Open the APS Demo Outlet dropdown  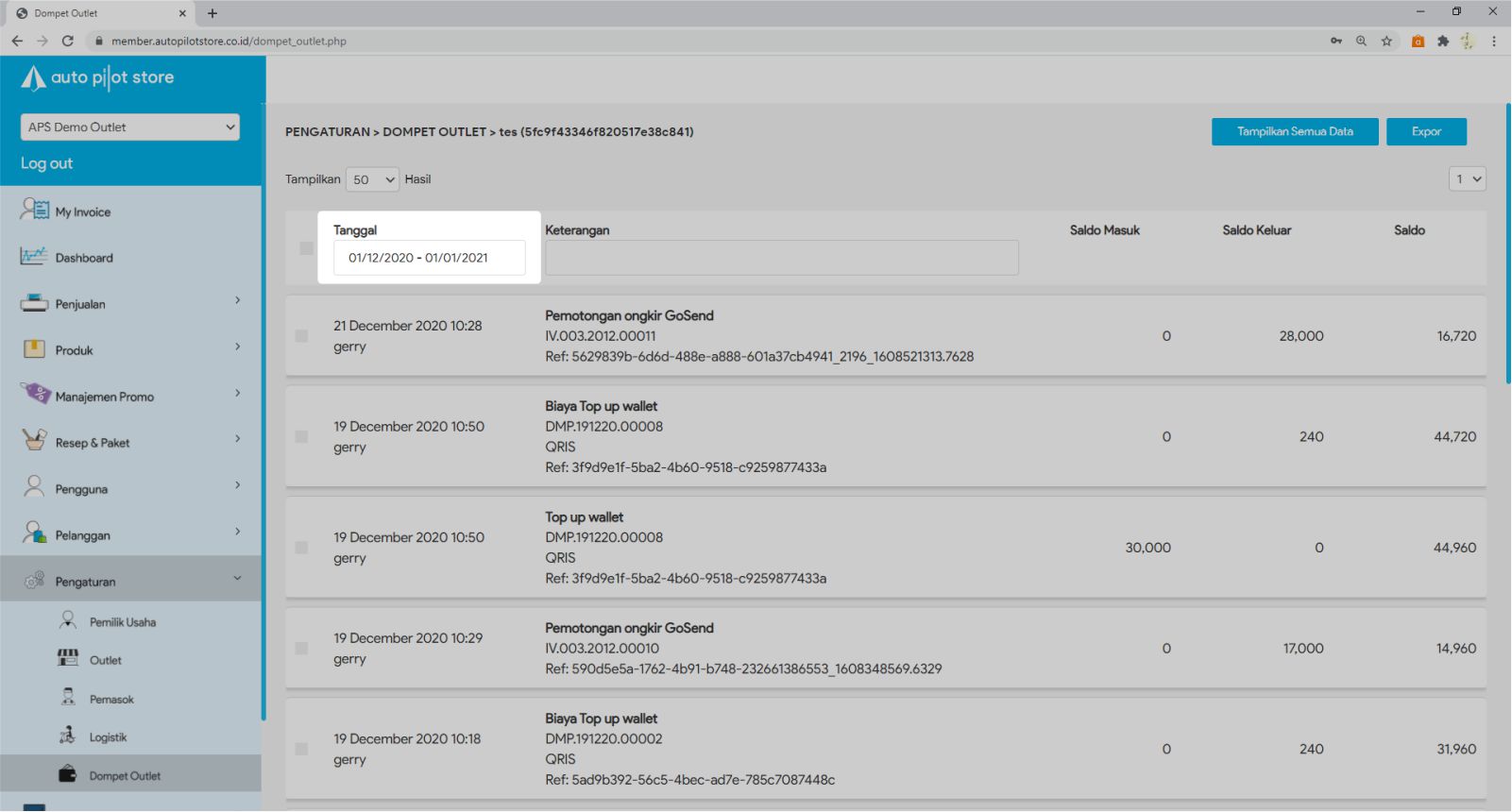point(130,127)
